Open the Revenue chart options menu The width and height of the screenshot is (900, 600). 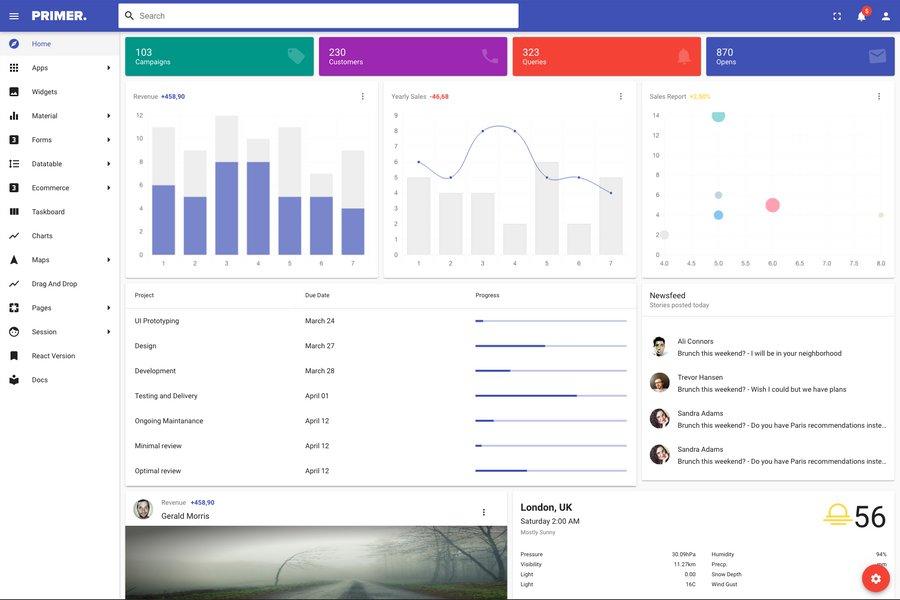click(360, 94)
